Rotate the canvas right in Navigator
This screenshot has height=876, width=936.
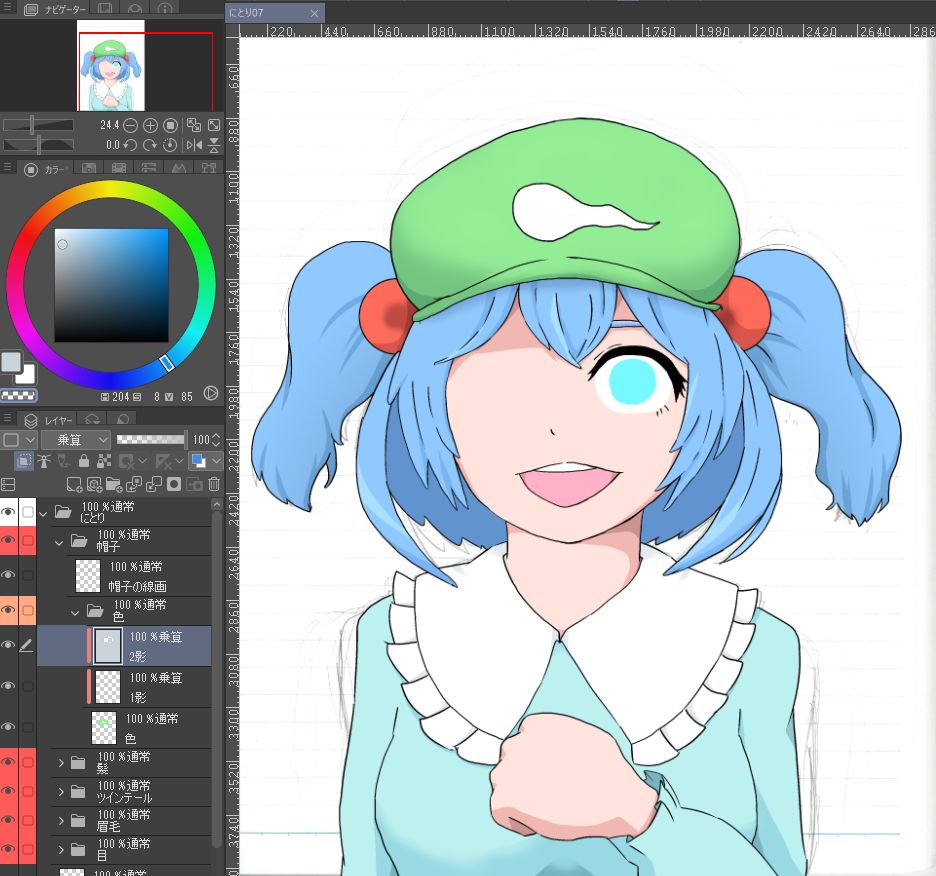click(x=150, y=145)
